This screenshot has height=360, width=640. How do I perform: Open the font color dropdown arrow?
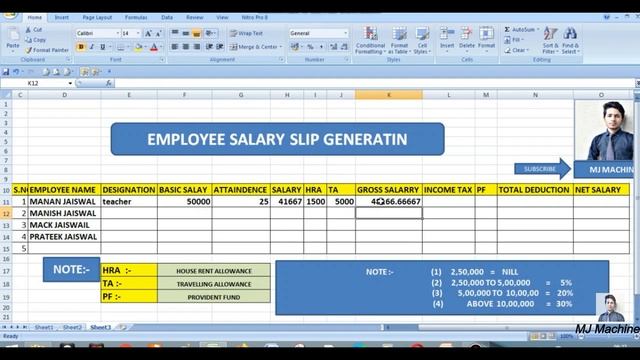pyautogui.click(x=161, y=47)
